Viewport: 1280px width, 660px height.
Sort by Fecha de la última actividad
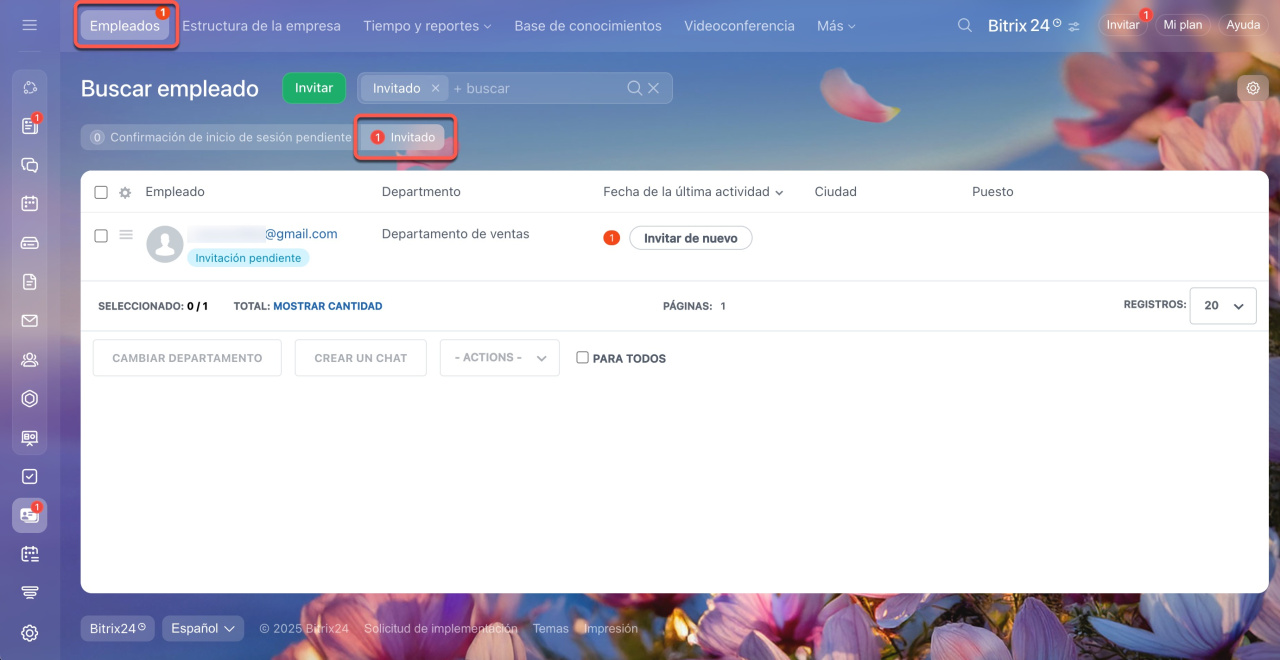click(x=693, y=192)
